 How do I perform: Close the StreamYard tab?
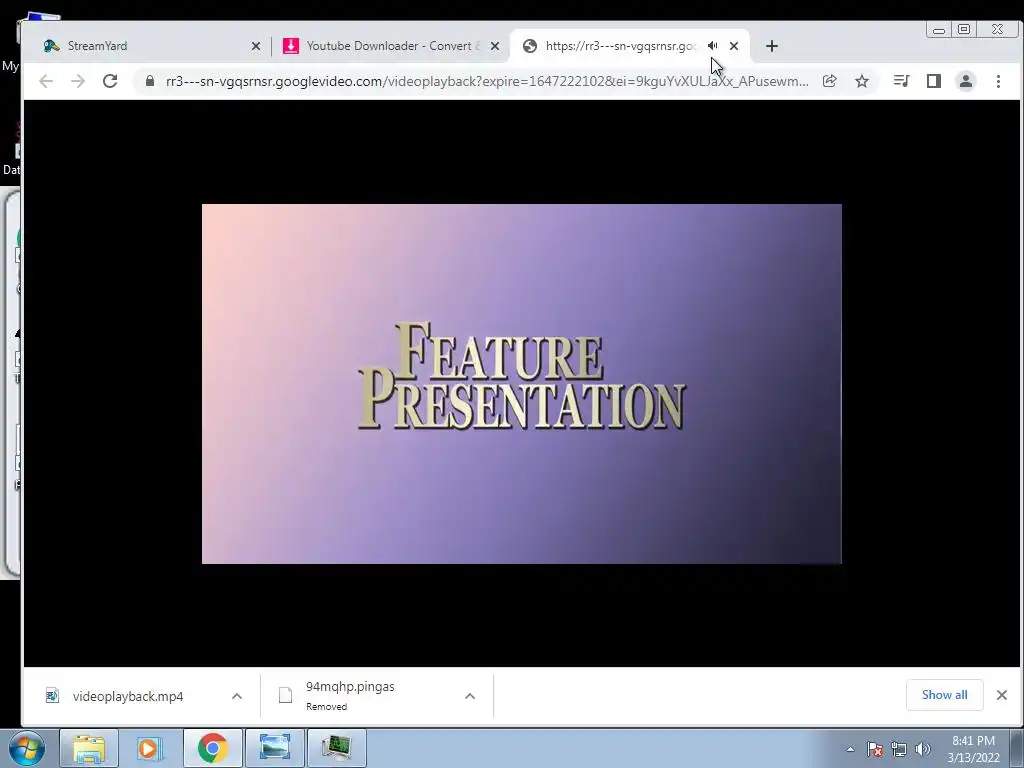(x=256, y=46)
